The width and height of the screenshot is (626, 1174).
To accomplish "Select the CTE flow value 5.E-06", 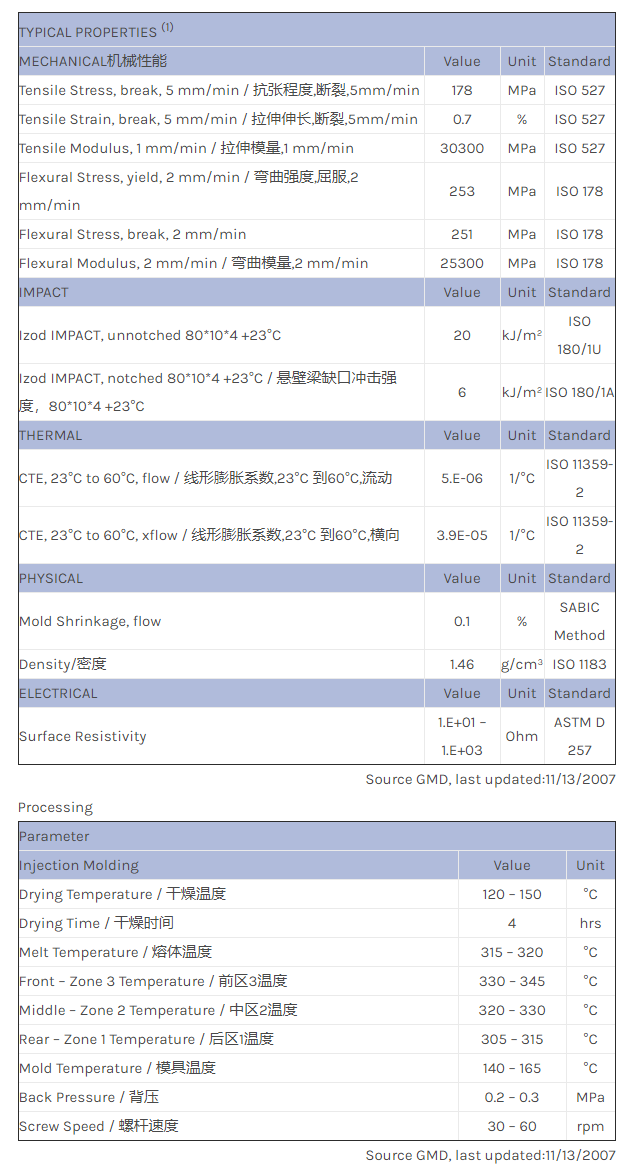I will [x=462, y=478].
